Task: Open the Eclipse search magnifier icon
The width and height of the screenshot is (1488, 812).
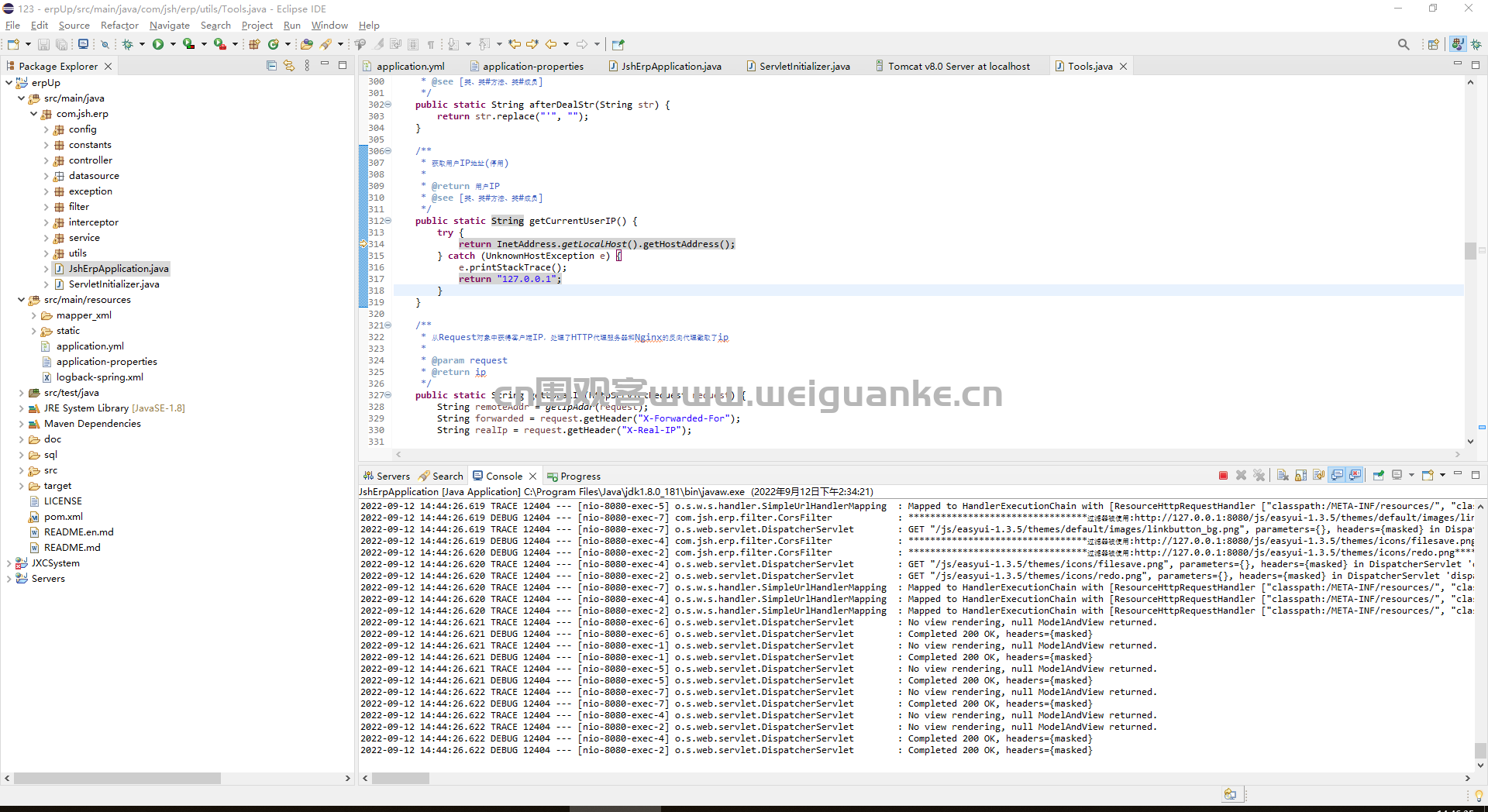Action: (1404, 44)
